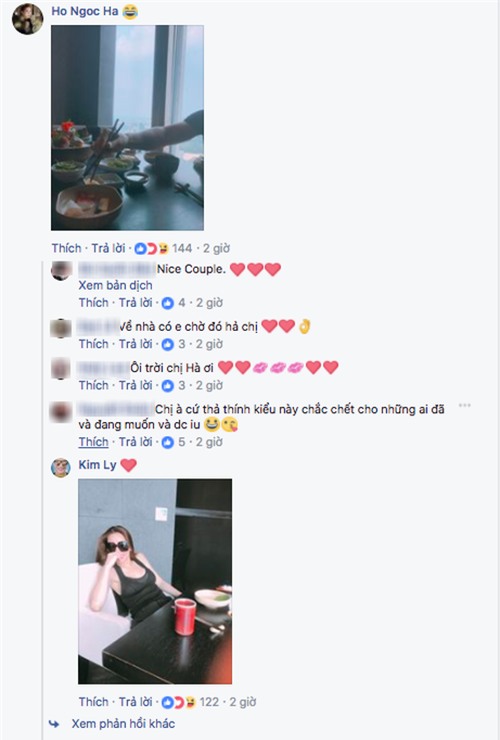Click underlined Thích on thả thính comment
Screen dimensions: 500x740
93,442
